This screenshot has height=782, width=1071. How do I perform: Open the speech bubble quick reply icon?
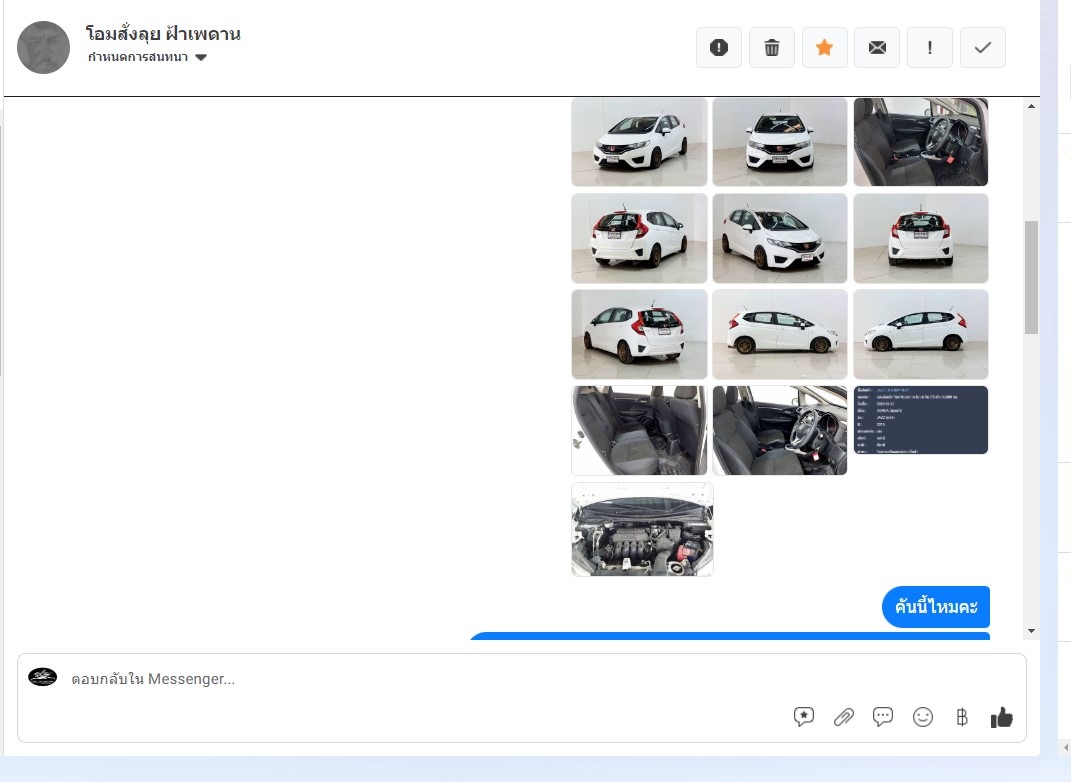coord(883,717)
